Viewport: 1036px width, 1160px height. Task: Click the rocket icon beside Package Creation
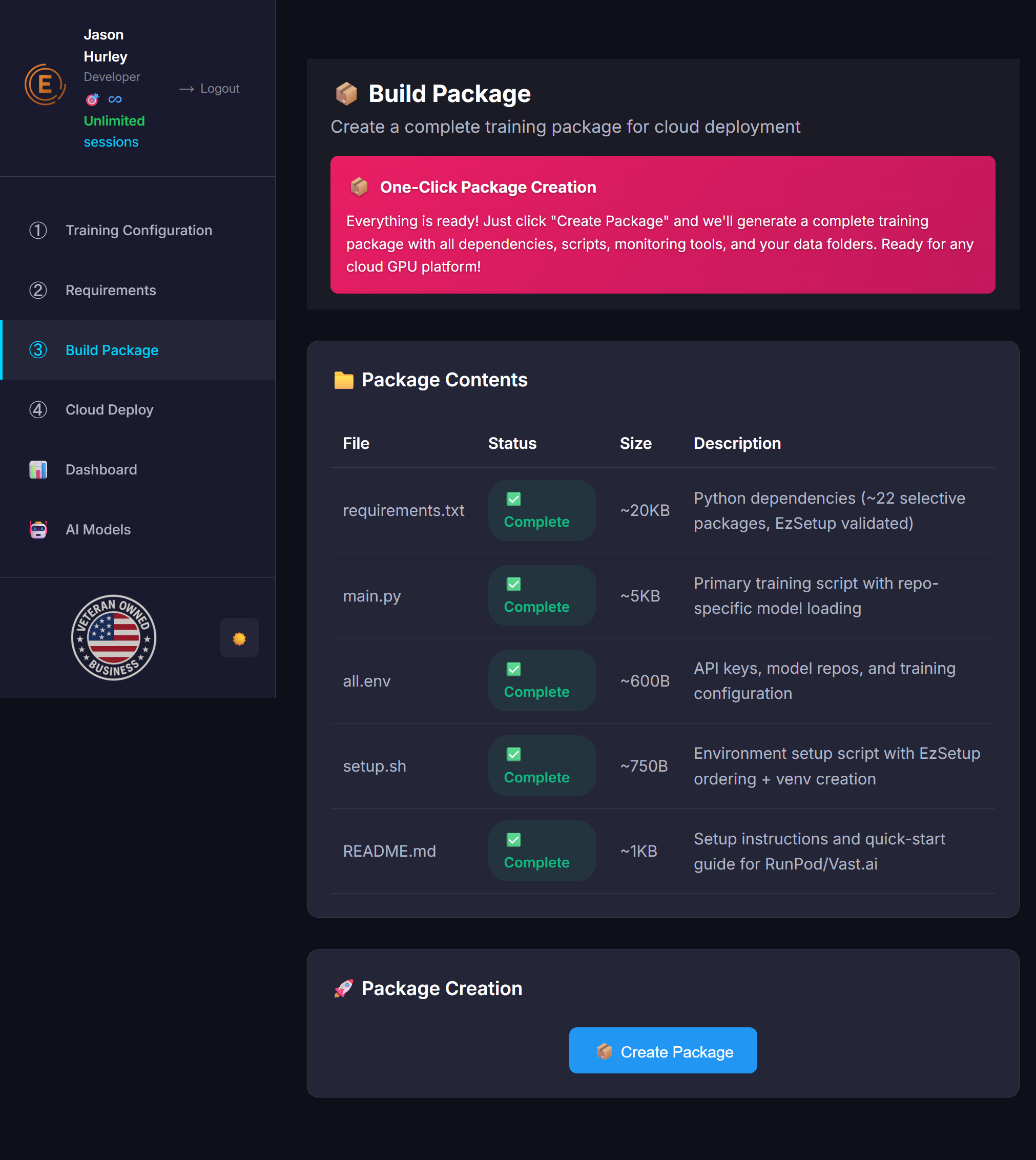[344, 989]
